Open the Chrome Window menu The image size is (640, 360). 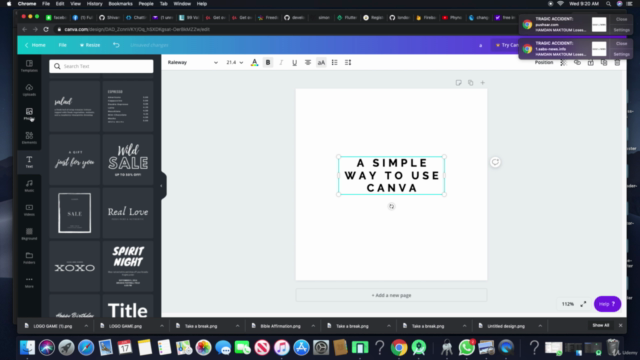click(182, 4)
